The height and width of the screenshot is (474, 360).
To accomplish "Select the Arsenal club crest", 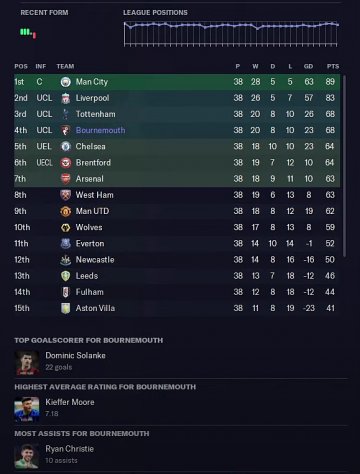I will click(x=66, y=179).
